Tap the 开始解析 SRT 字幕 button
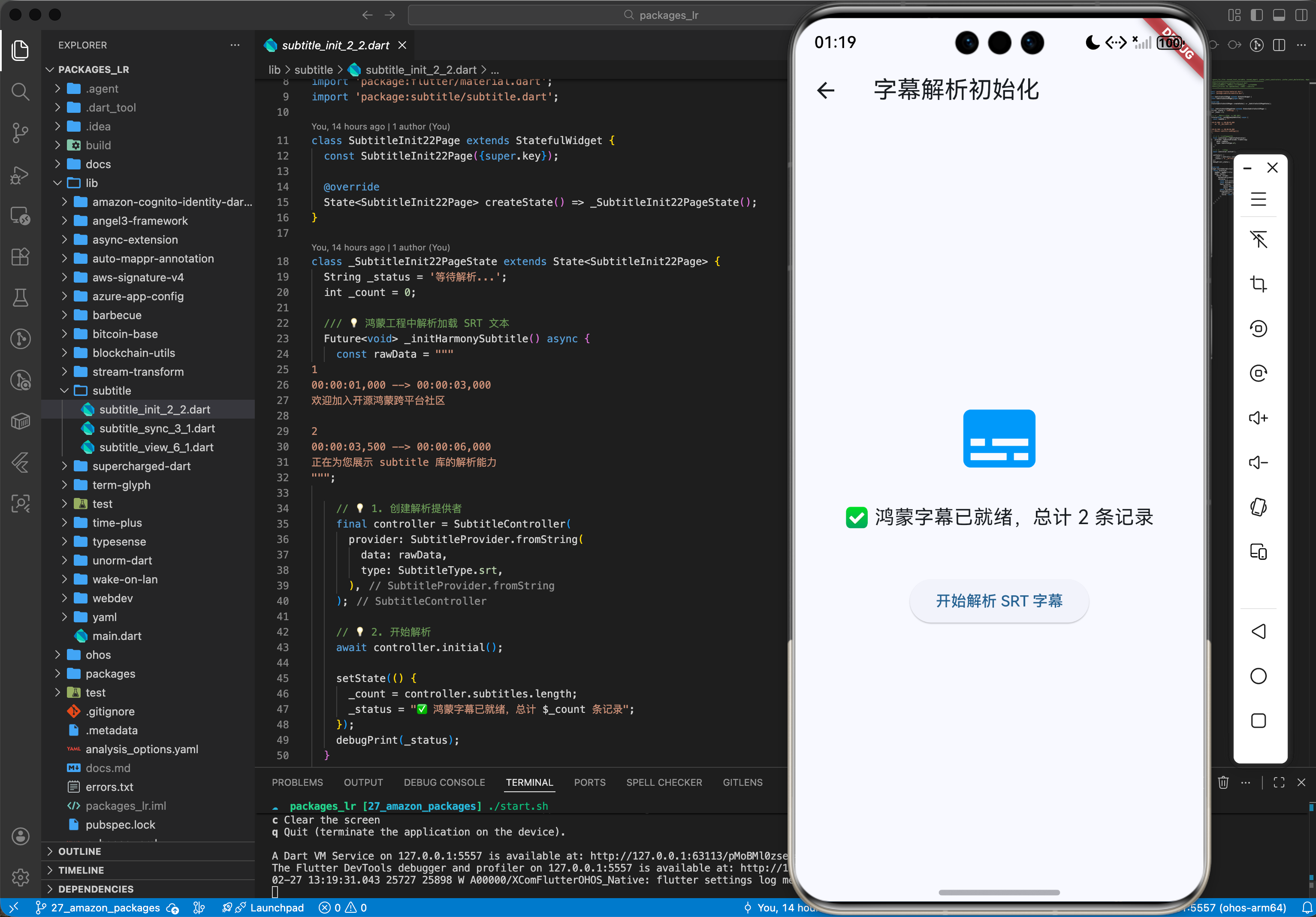Viewport: 1316px width, 917px height. (999, 600)
